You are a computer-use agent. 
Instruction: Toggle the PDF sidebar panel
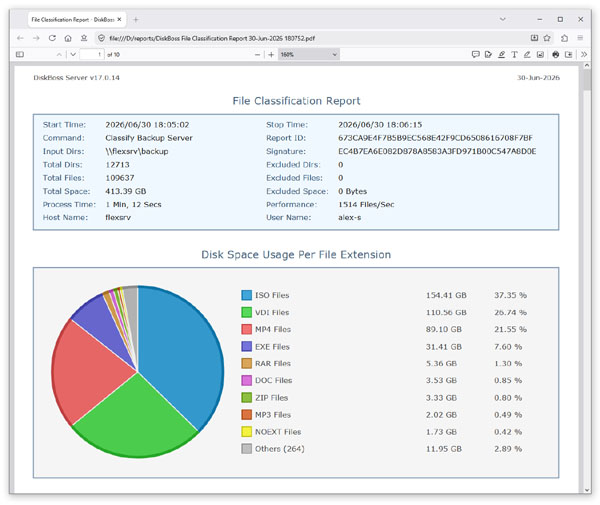tap(20, 55)
